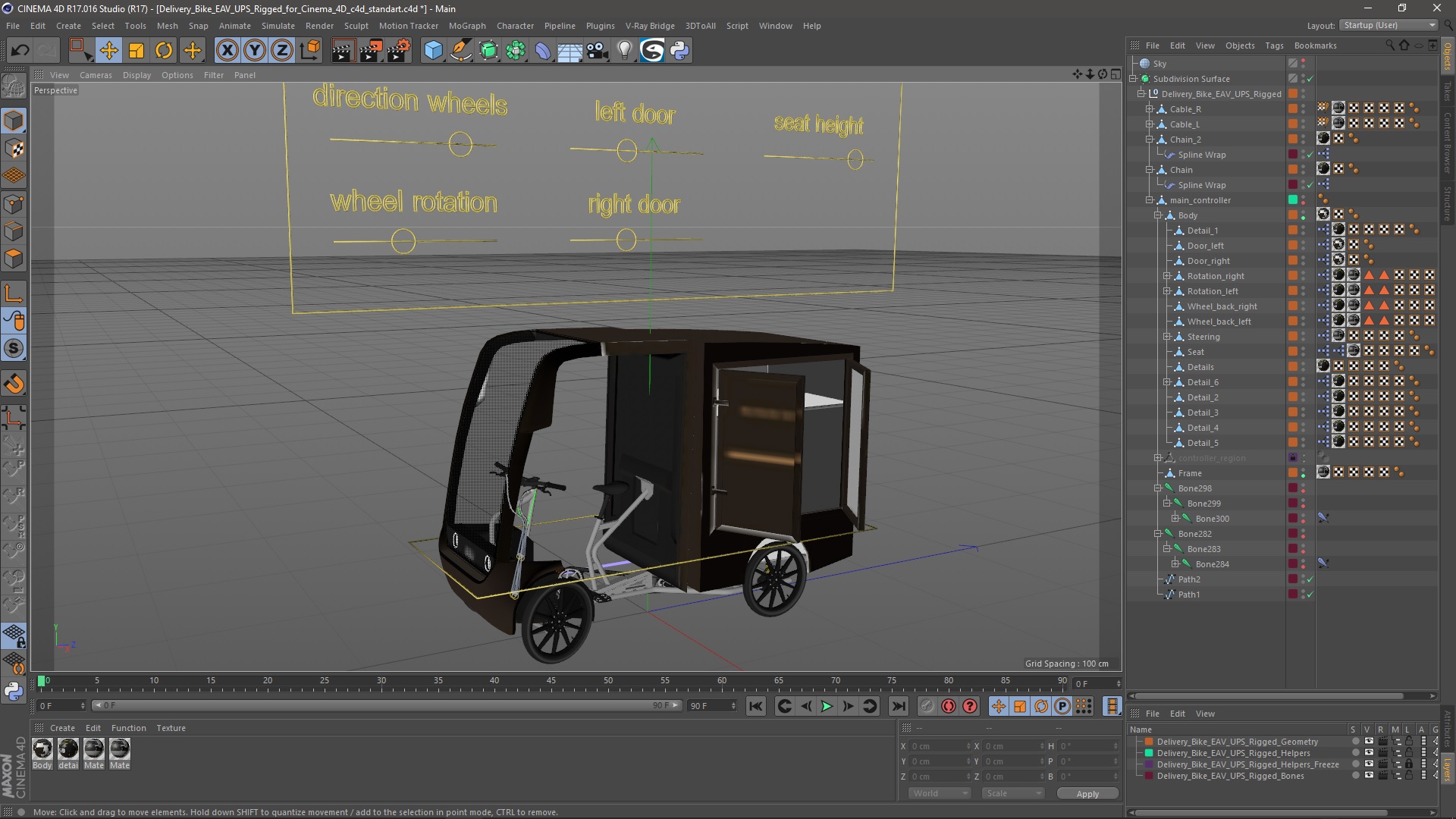Expand the Rotation_right tree node

(x=1167, y=276)
